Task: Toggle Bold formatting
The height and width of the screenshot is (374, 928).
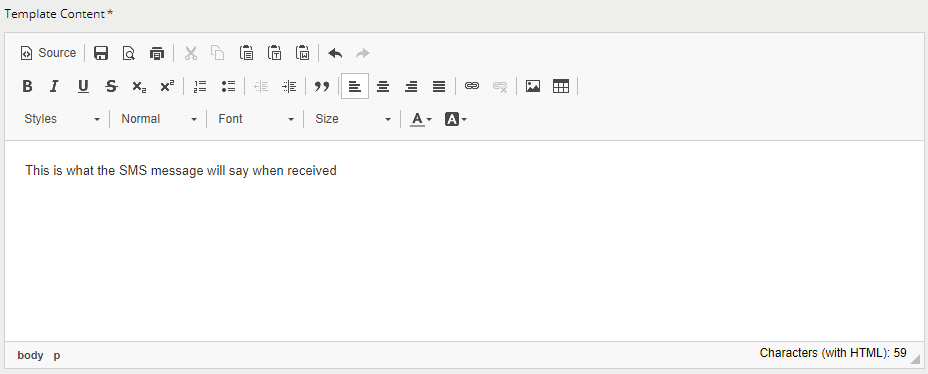Action: tap(27, 86)
